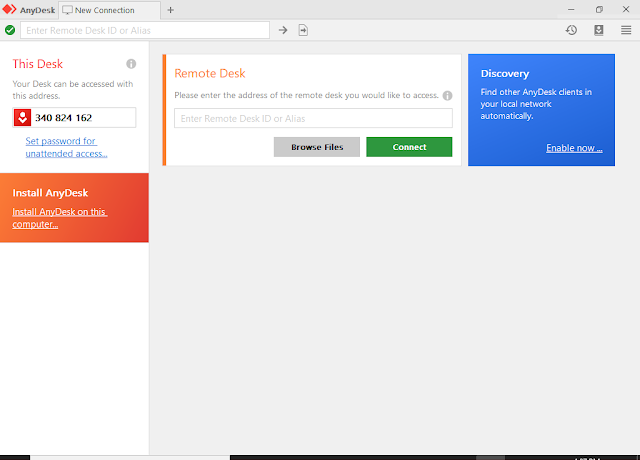Open a new tab with plus button

coord(171,10)
